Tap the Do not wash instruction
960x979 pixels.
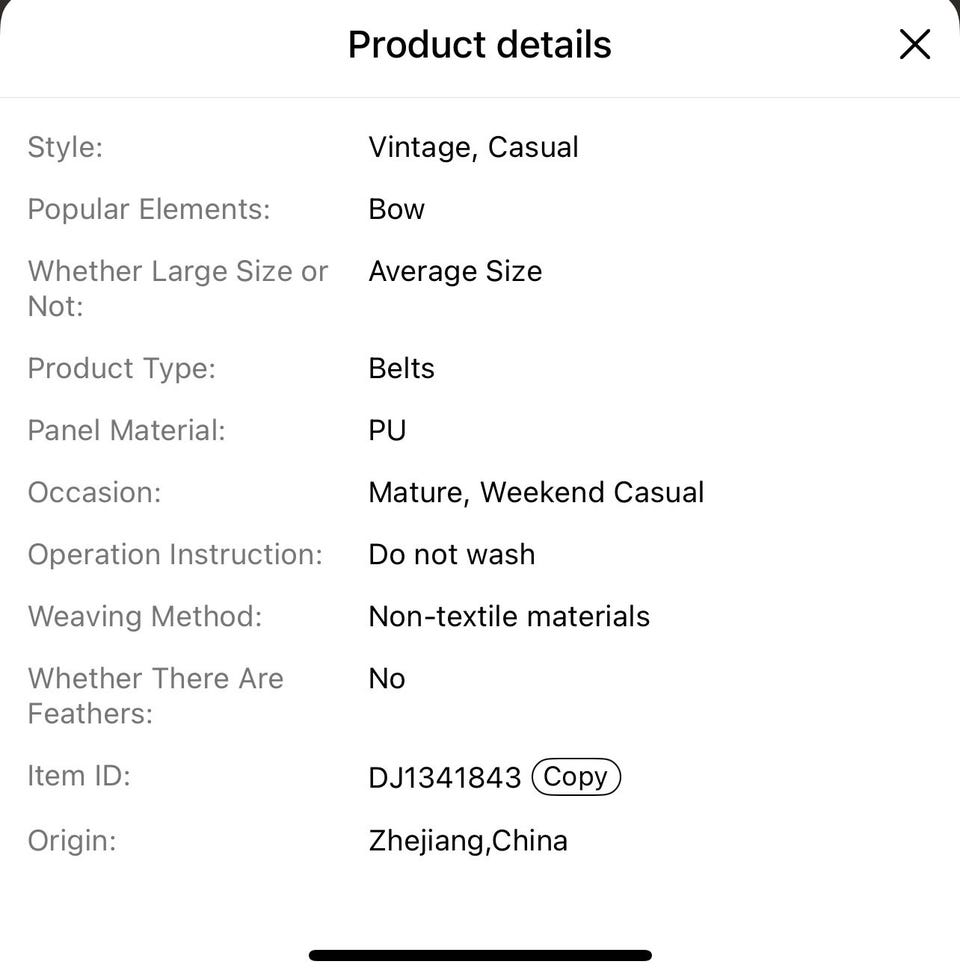(451, 554)
